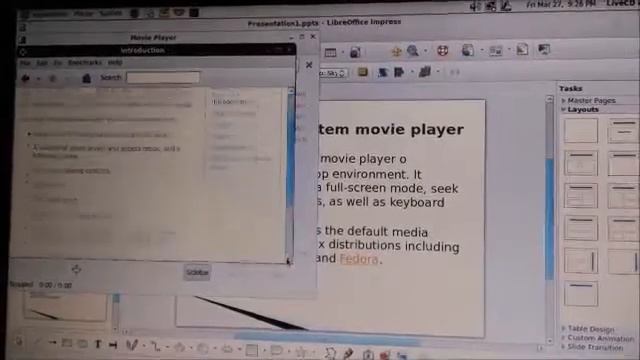Image resolution: width=640 pixels, height=360 pixels.
Task: Click the vertical scrollbar of slide editor
Action: pos(549,220)
